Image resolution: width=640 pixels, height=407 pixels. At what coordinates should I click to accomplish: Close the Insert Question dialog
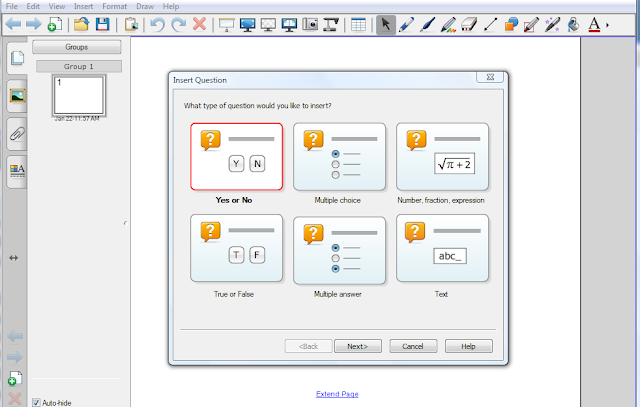point(490,77)
